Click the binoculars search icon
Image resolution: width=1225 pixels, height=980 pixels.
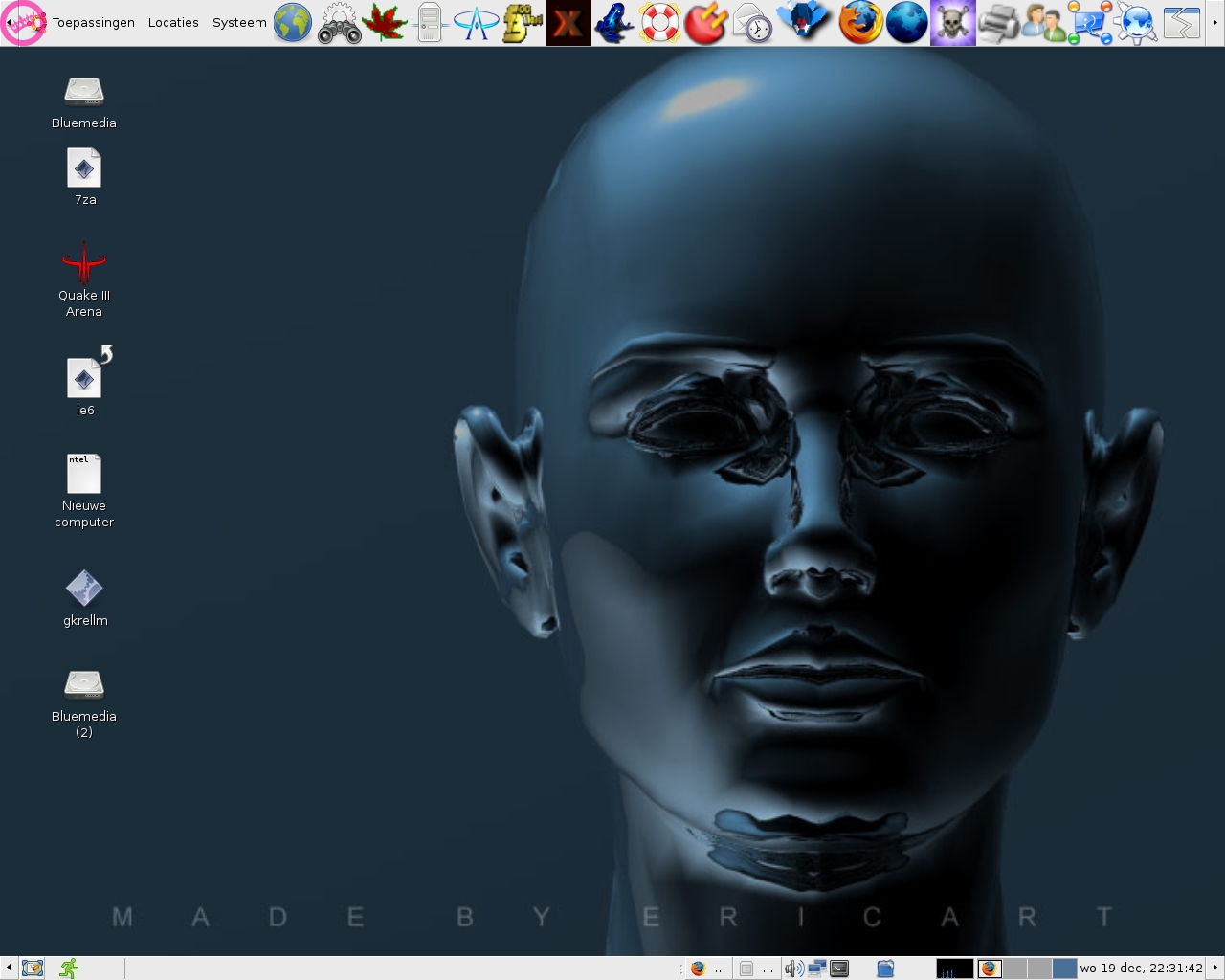[x=339, y=23]
